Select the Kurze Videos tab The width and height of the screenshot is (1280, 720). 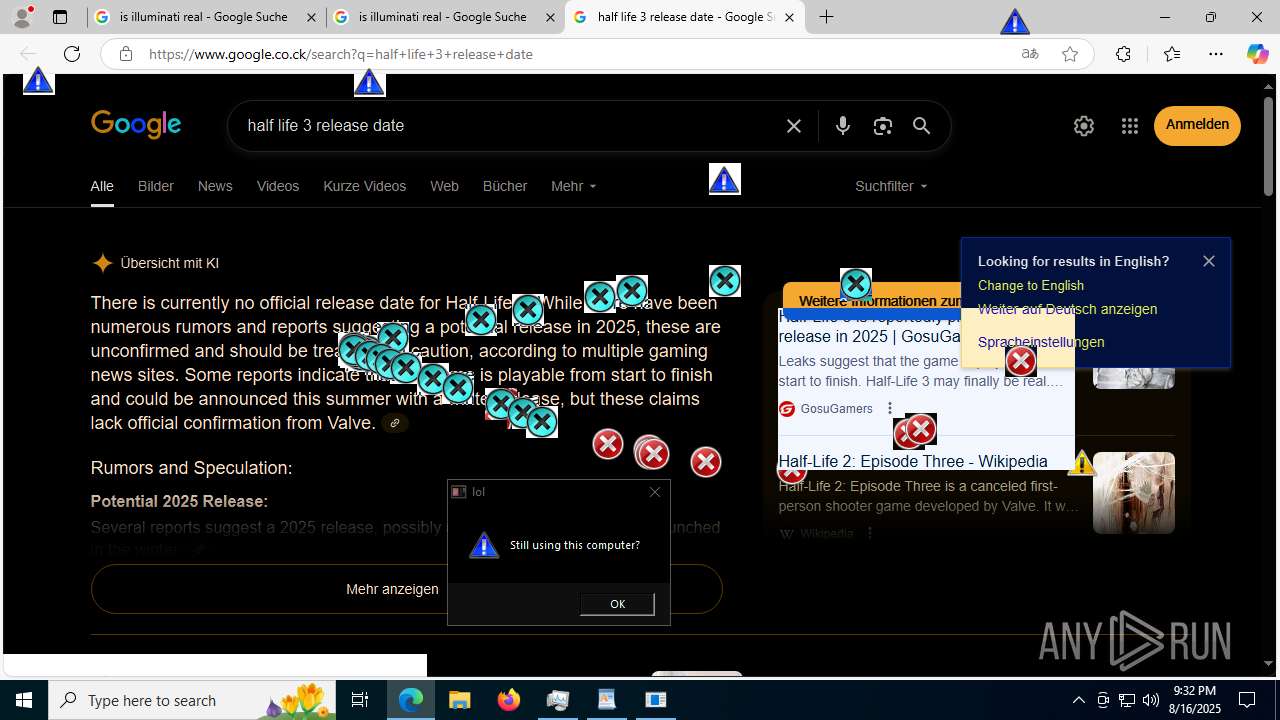click(x=365, y=186)
